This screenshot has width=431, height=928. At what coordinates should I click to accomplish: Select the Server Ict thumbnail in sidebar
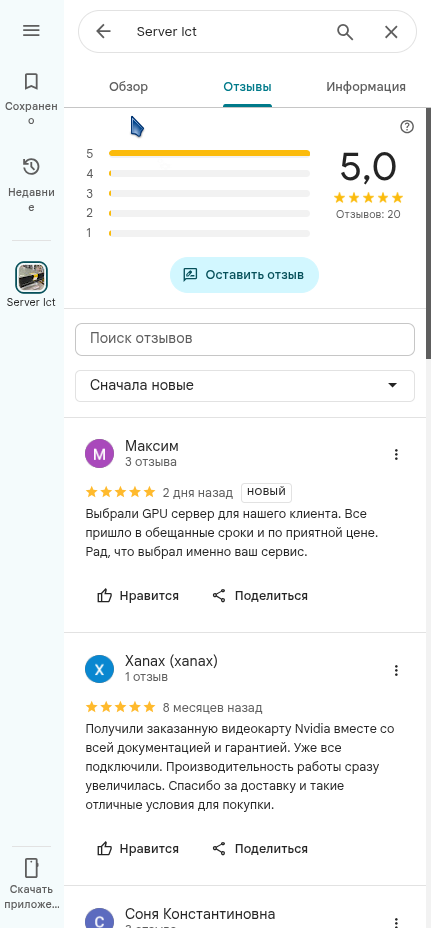coord(31,277)
